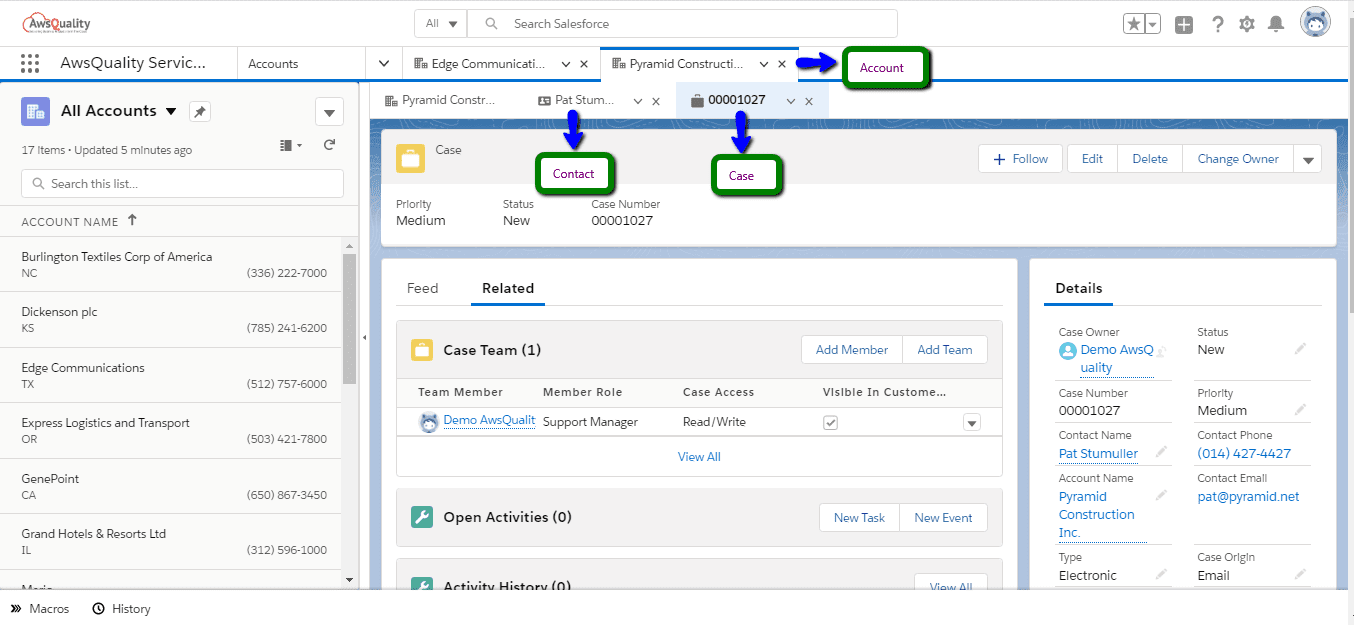Viewport: 1354px width, 625px height.
Task: Open Pat Stumuller subtab actions chevron
Action: pos(638,101)
